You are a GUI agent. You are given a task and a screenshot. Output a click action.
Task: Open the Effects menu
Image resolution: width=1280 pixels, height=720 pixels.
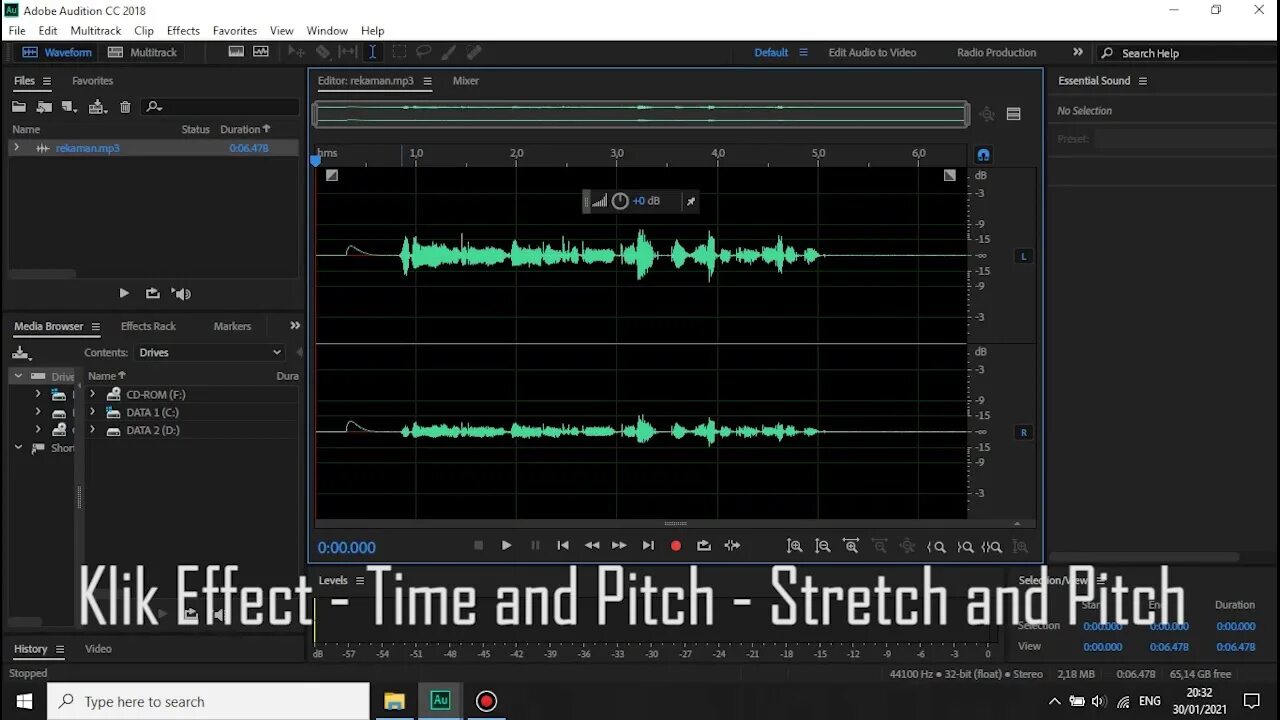click(183, 31)
